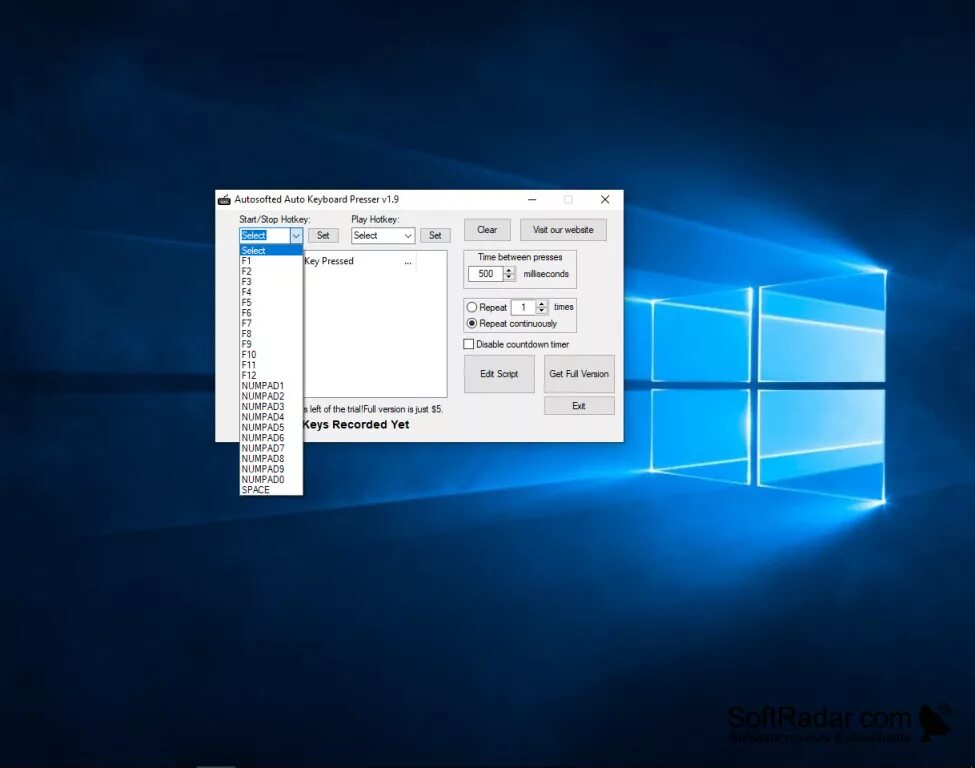
Task: Click the app keyboard icon in title bar
Action: (224, 200)
